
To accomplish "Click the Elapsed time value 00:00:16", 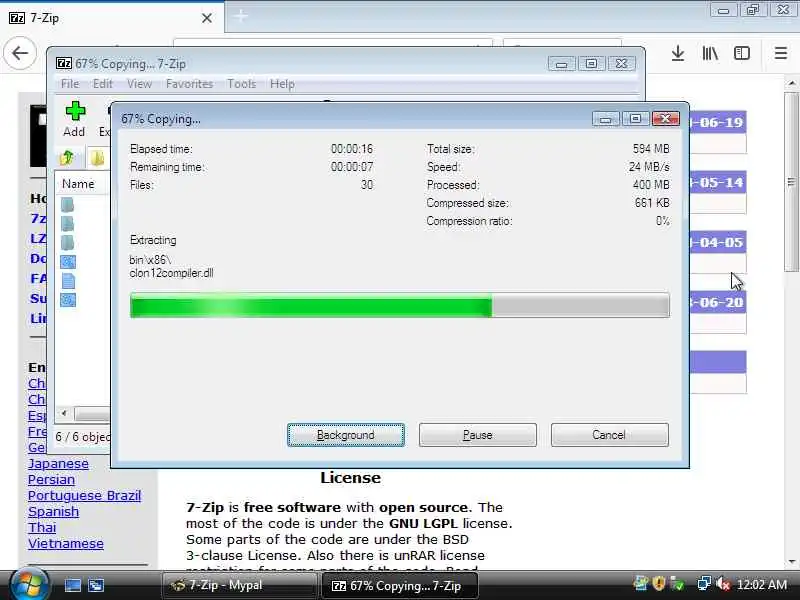I will (x=352, y=149).
